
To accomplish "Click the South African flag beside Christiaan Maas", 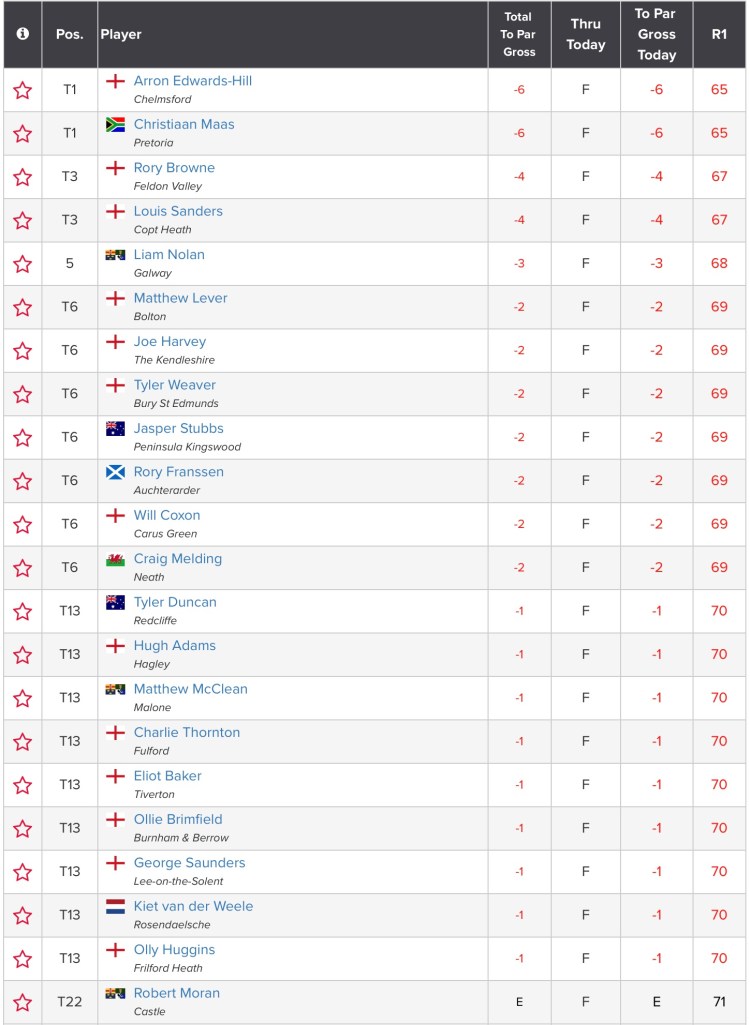I will click(115, 125).
